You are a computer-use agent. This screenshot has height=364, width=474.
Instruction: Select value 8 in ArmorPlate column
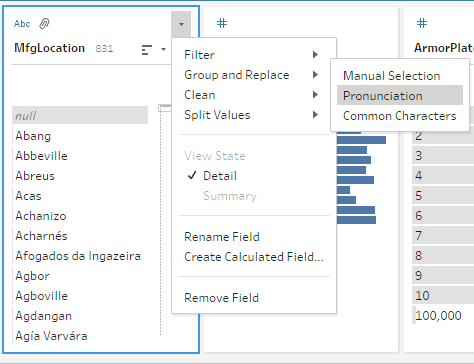[x=443, y=256]
